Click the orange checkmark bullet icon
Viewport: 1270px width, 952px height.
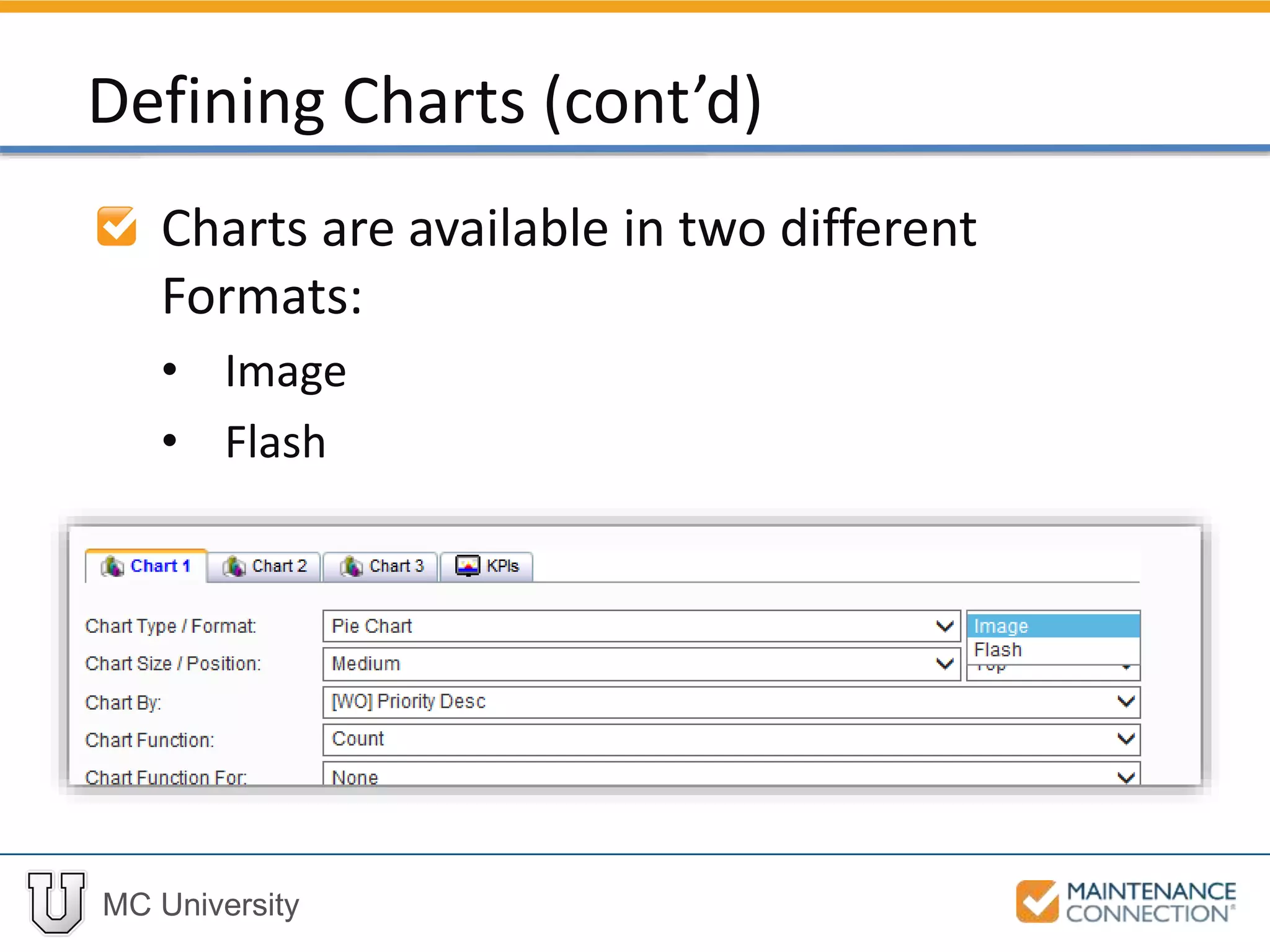tap(117, 226)
